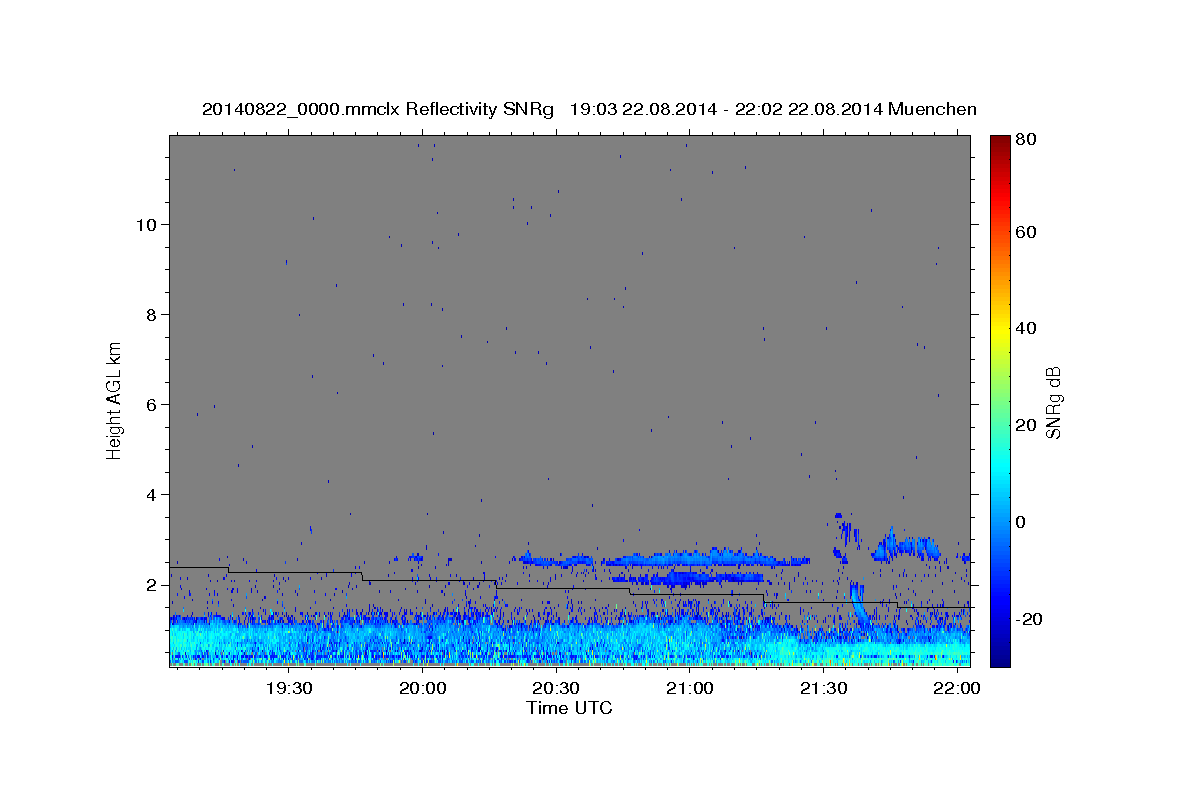Viewport: 1200px width, 800px height.
Task: Click the height tick label 10
Action: 146,224
